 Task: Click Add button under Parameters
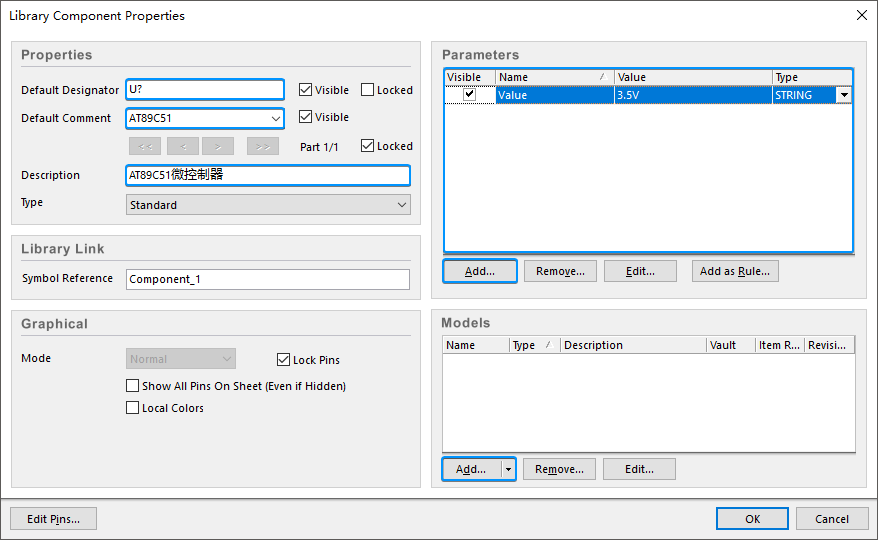(x=480, y=271)
